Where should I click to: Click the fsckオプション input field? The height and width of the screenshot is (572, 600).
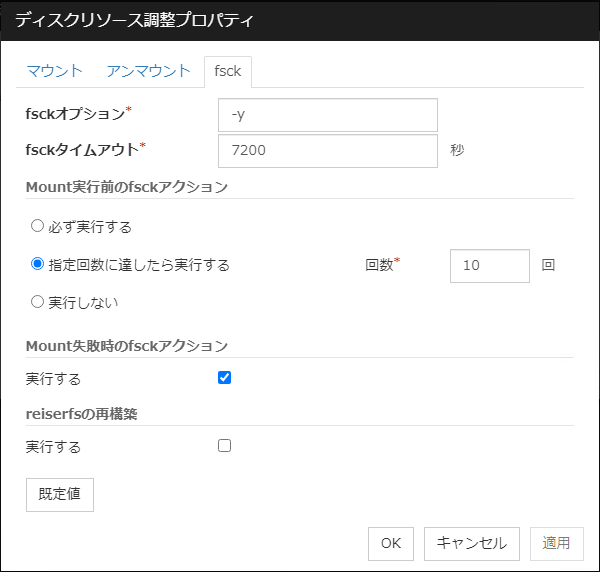(x=327, y=115)
